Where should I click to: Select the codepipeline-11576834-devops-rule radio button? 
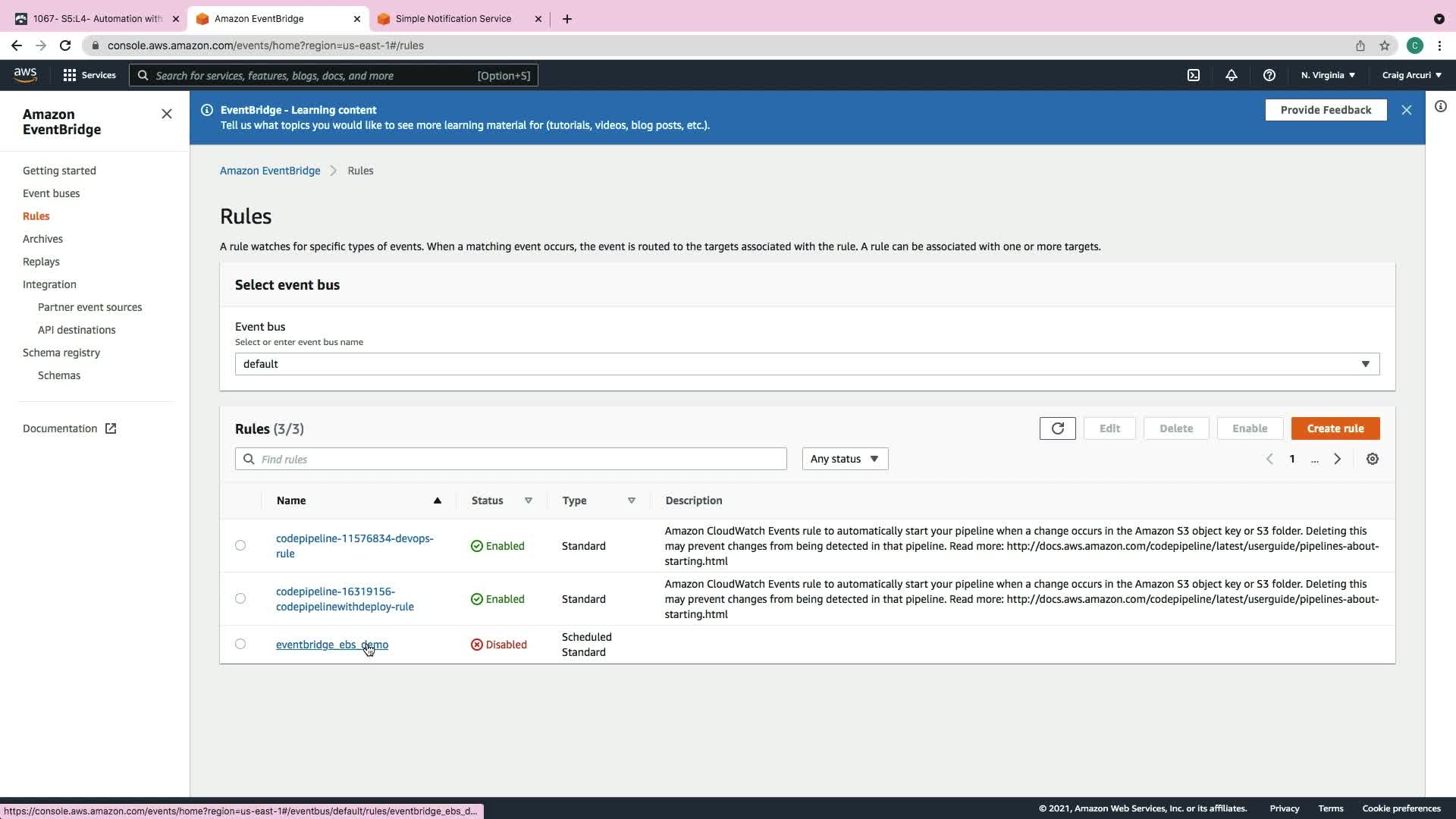(x=240, y=545)
